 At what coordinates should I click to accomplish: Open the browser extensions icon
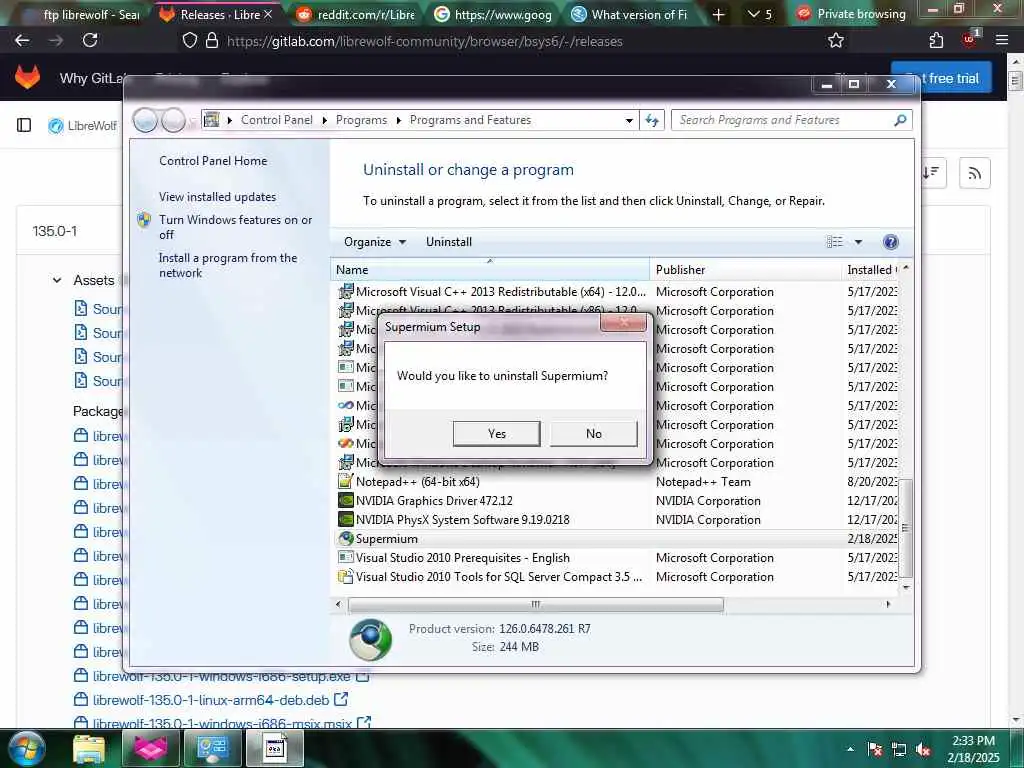[936, 41]
